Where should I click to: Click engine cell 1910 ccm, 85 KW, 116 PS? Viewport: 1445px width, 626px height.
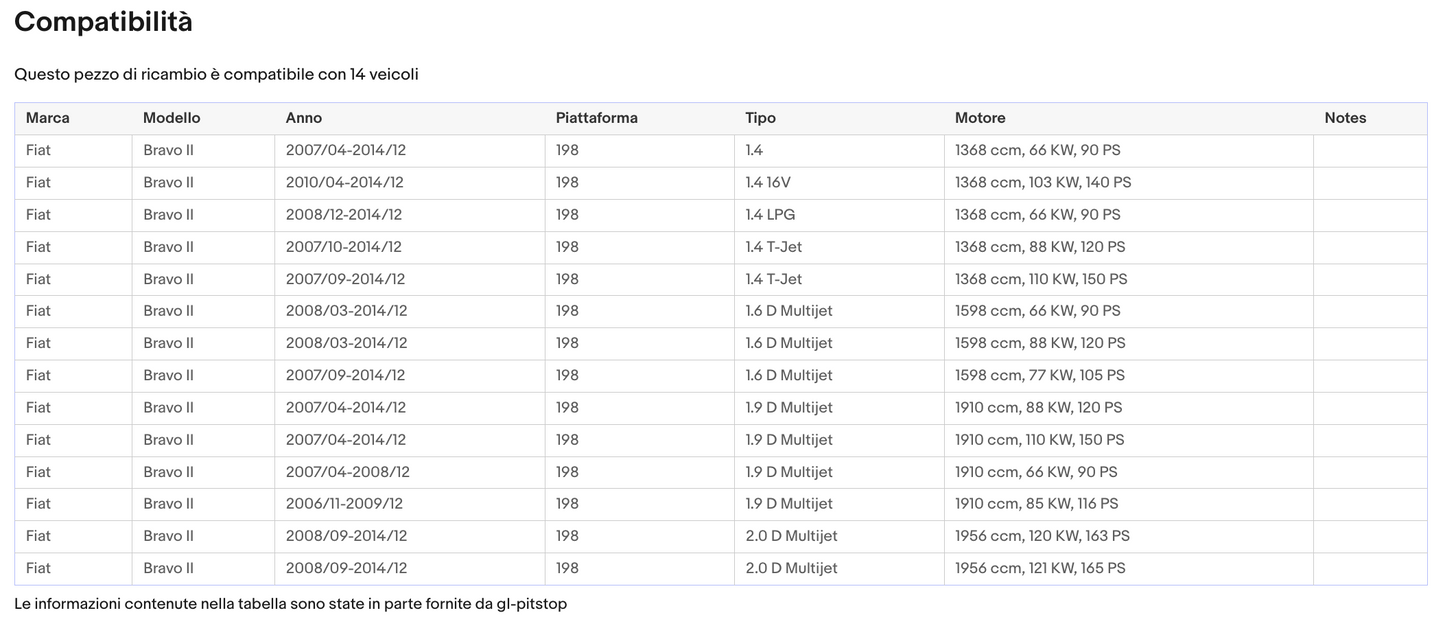click(x=1036, y=503)
